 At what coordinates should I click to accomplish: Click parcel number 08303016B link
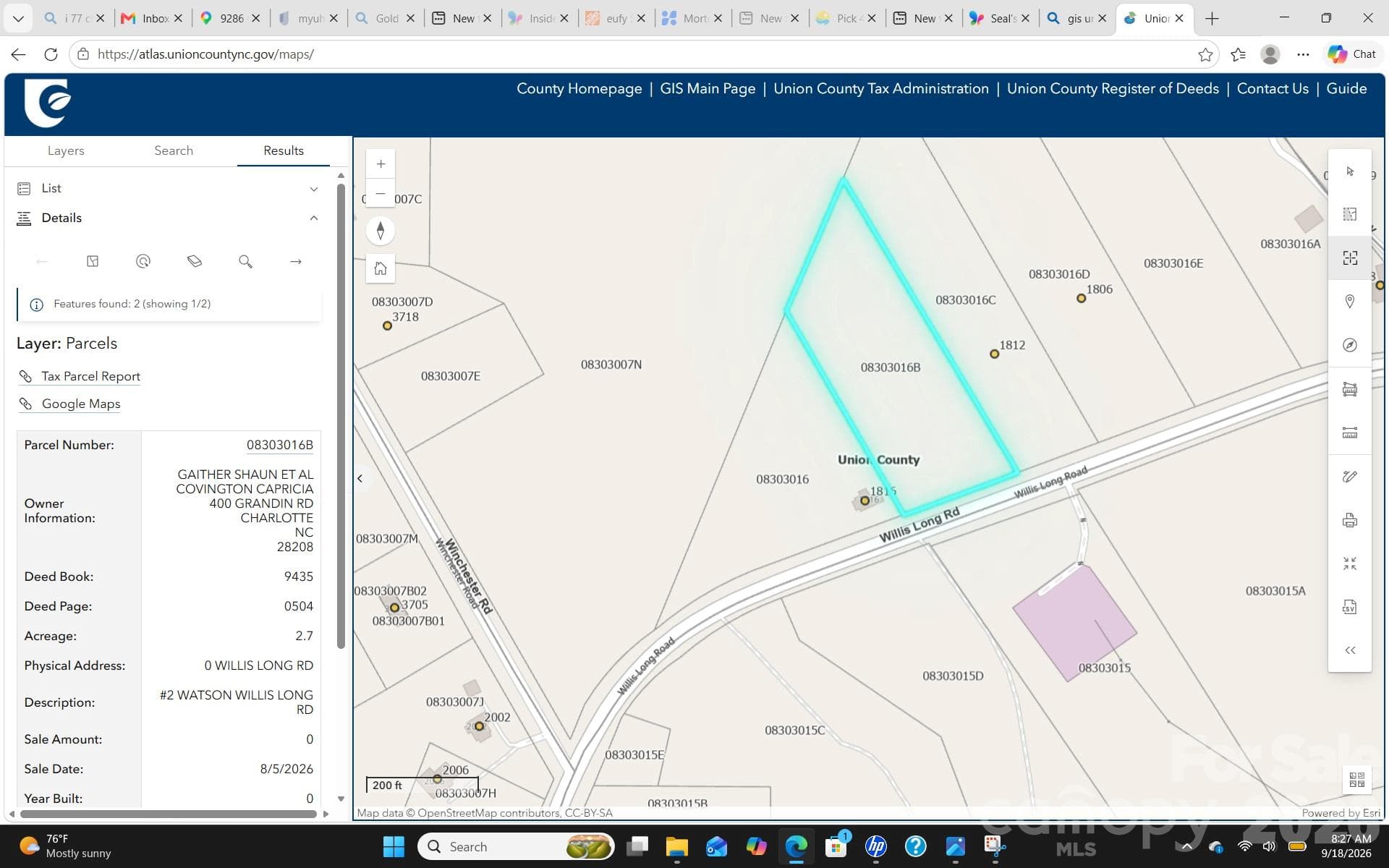(x=280, y=445)
